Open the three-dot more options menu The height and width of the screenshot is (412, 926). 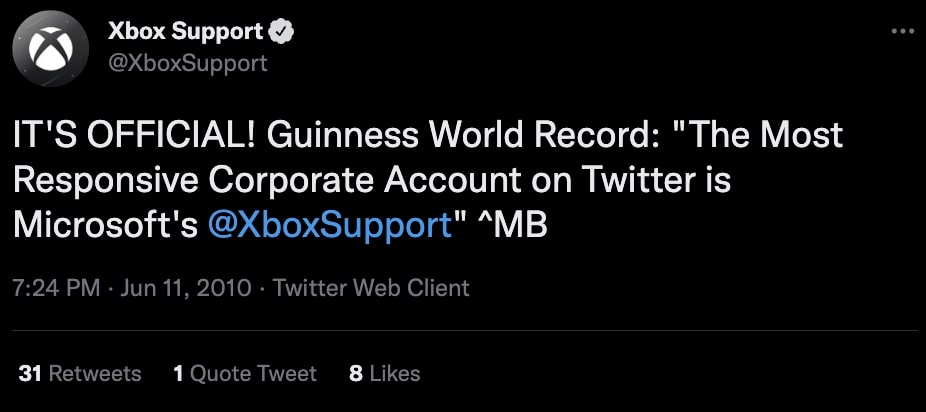coord(902,31)
